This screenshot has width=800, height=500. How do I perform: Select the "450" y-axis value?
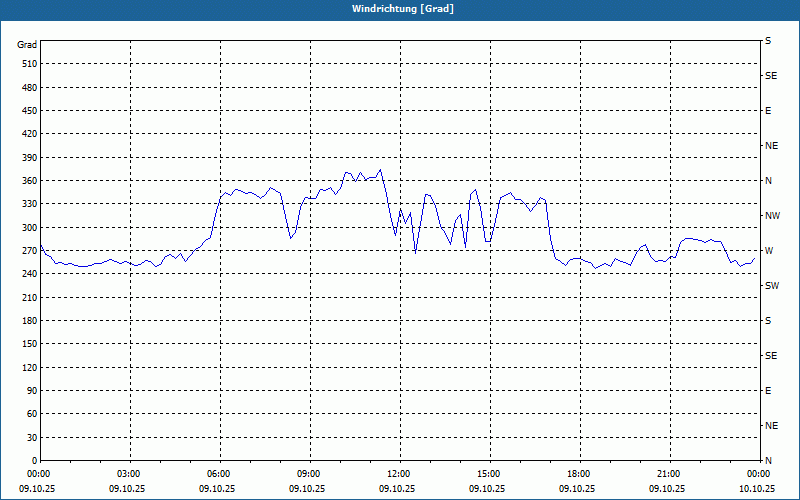point(30,111)
